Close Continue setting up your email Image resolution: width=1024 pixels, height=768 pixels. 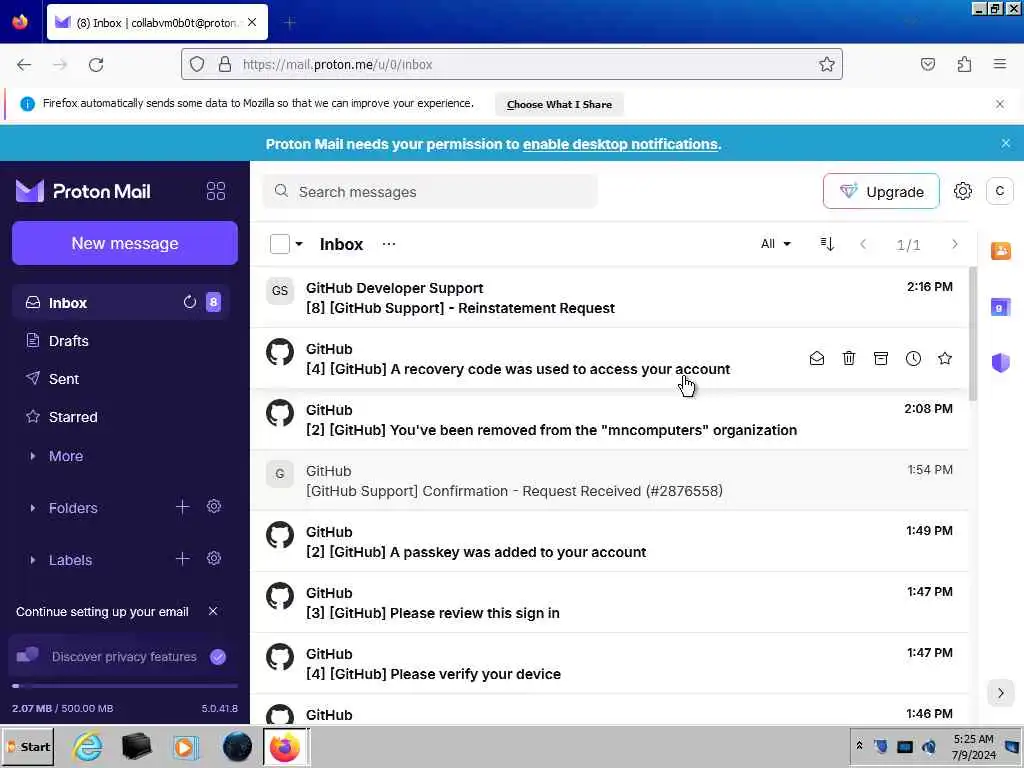pyautogui.click(x=213, y=611)
